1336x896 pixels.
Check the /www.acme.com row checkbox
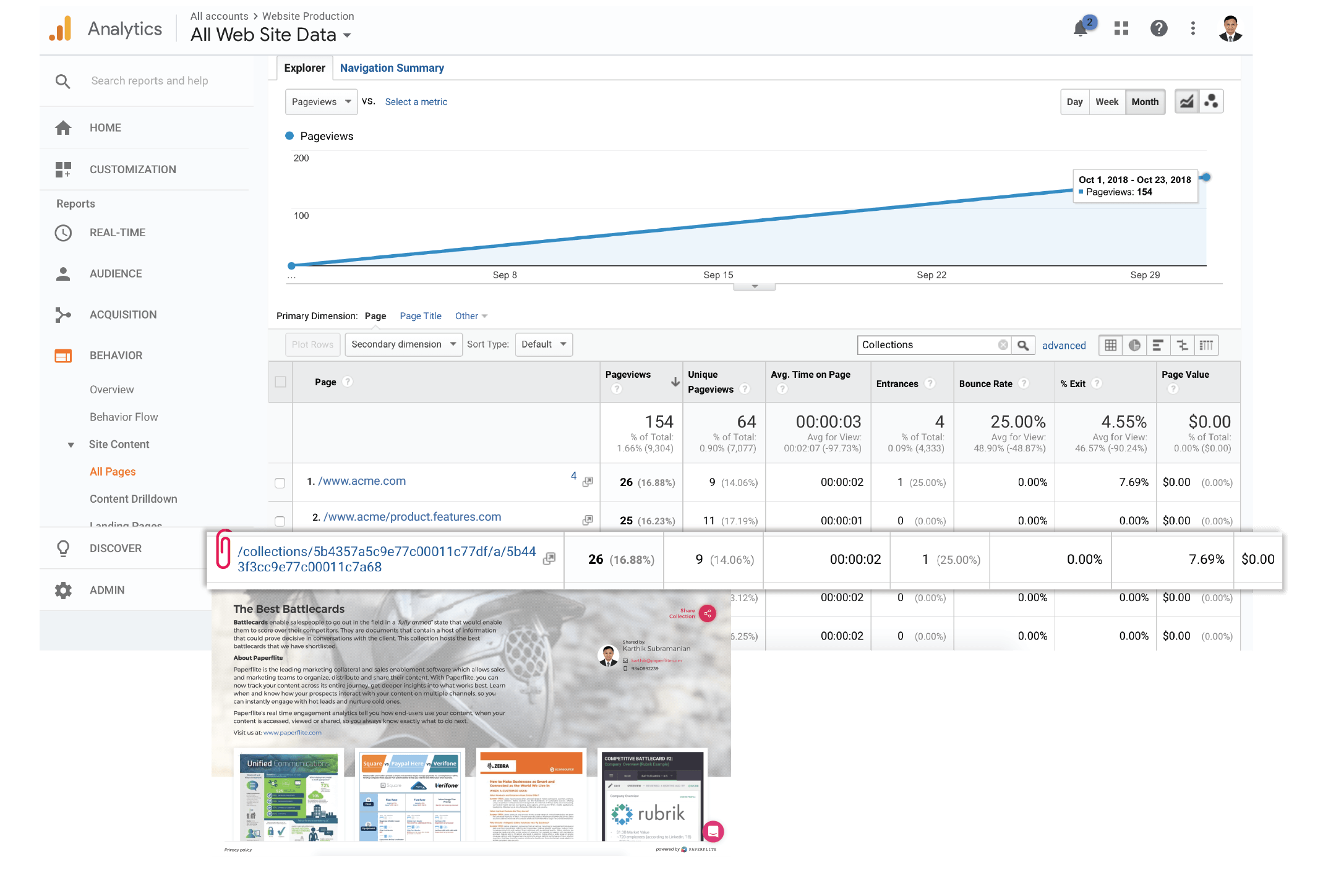click(280, 483)
